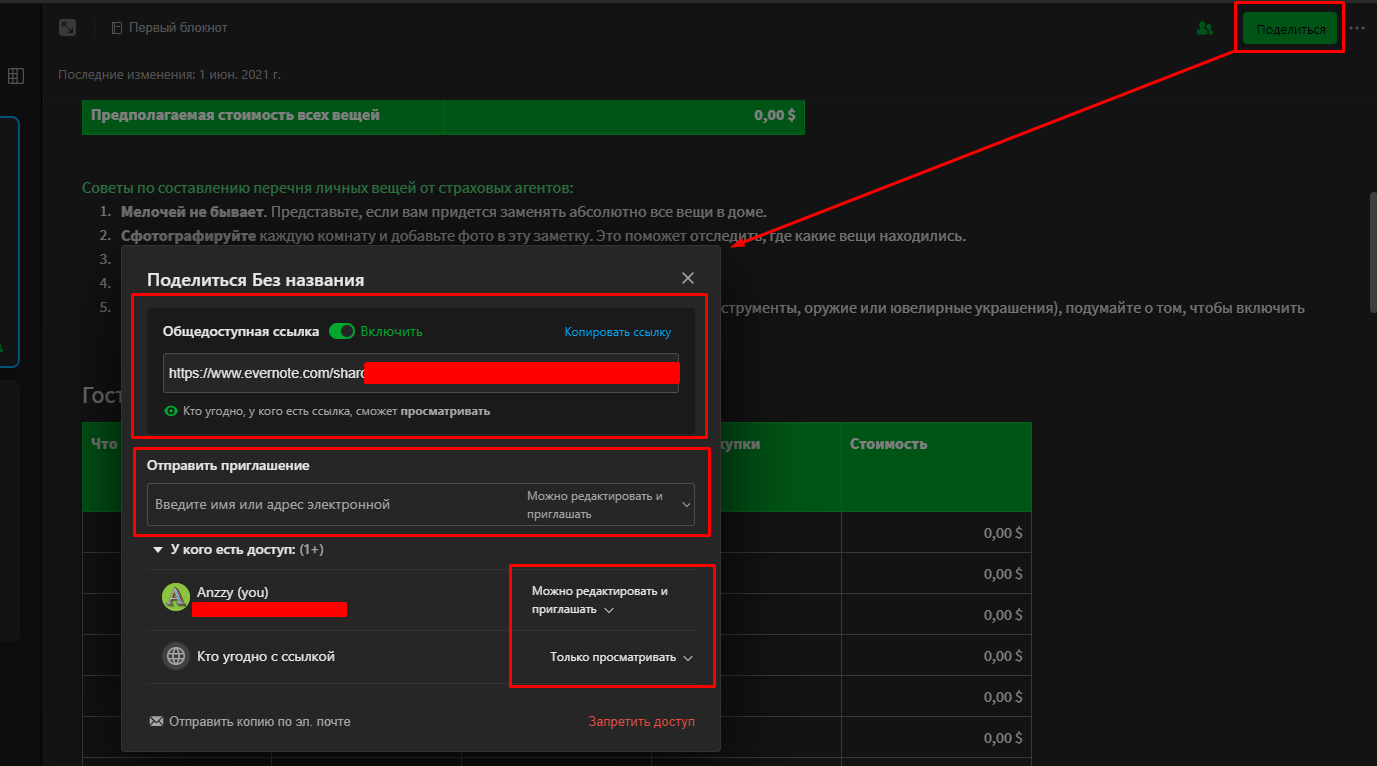Collapse the "У кого есть доступ" list
1377x766 pixels.
pyautogui.click(x=157, y=549)
